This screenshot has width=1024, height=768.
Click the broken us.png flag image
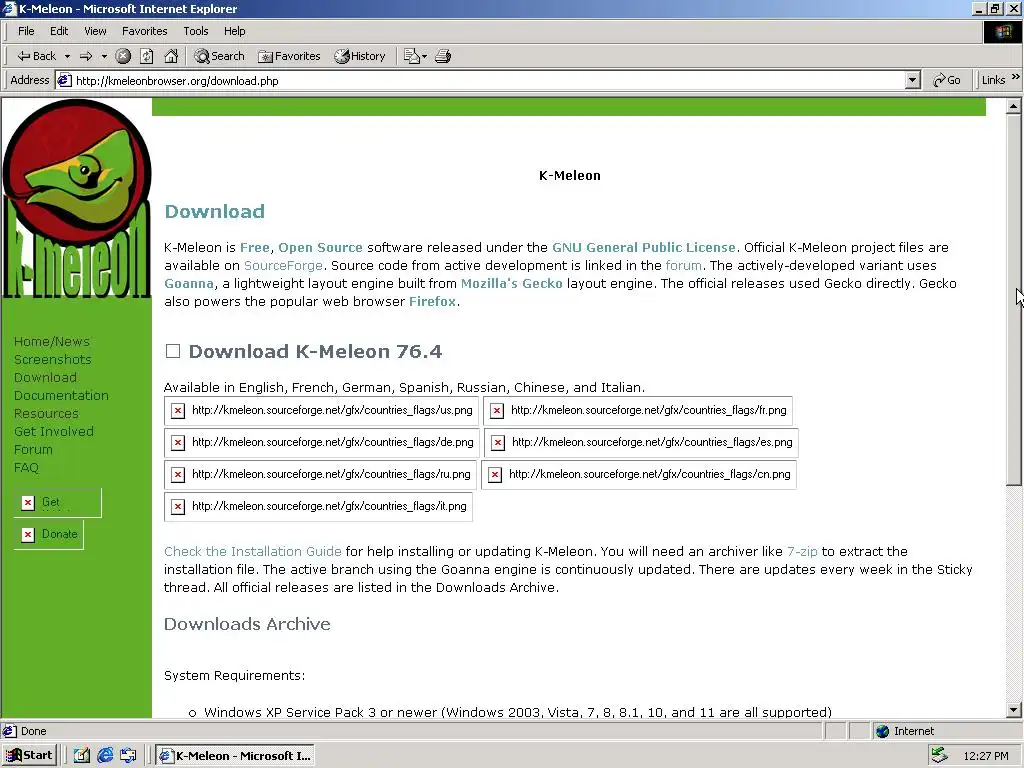[321, 410]
